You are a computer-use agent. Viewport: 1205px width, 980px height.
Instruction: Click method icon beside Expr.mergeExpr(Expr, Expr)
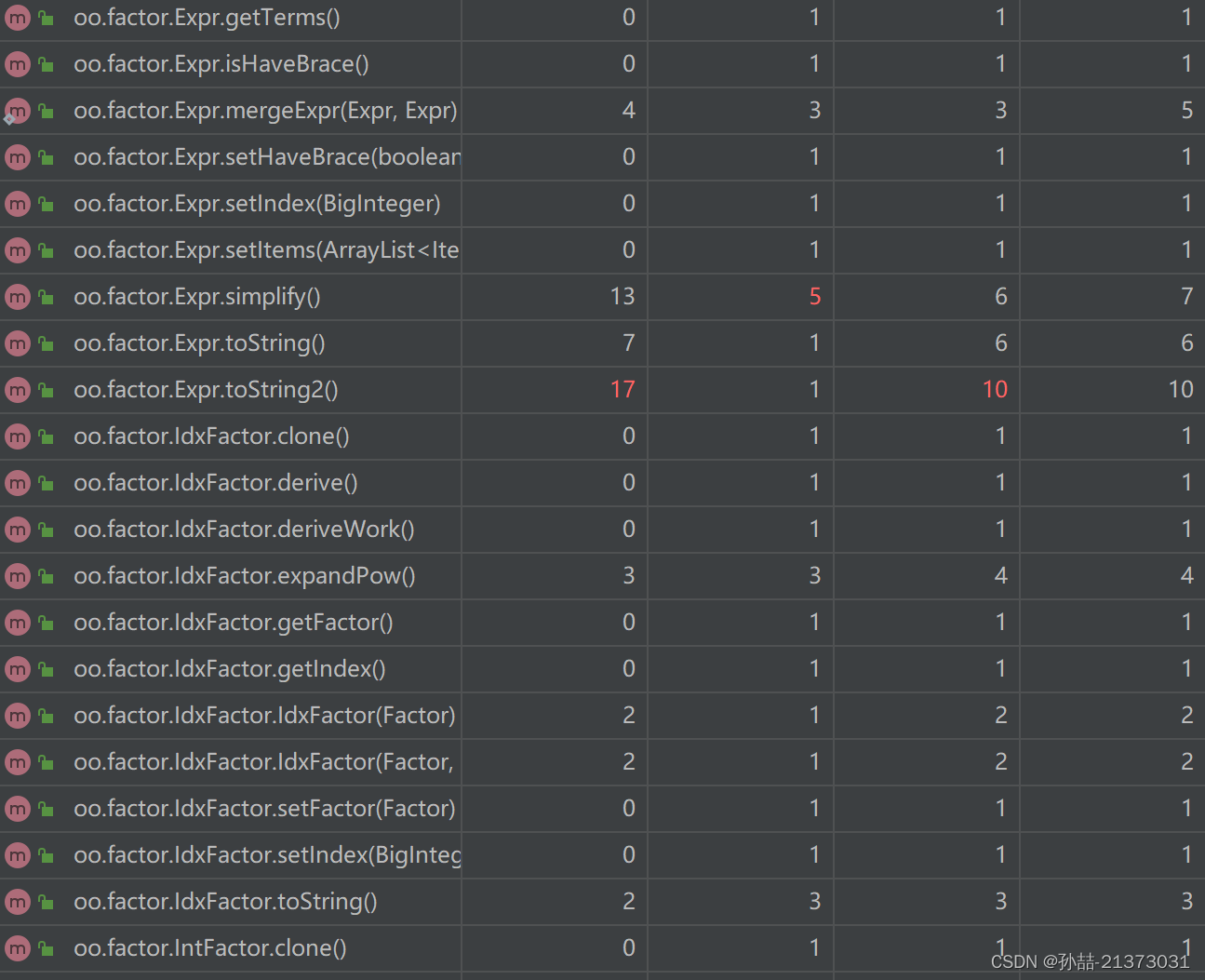pos(18,111)
